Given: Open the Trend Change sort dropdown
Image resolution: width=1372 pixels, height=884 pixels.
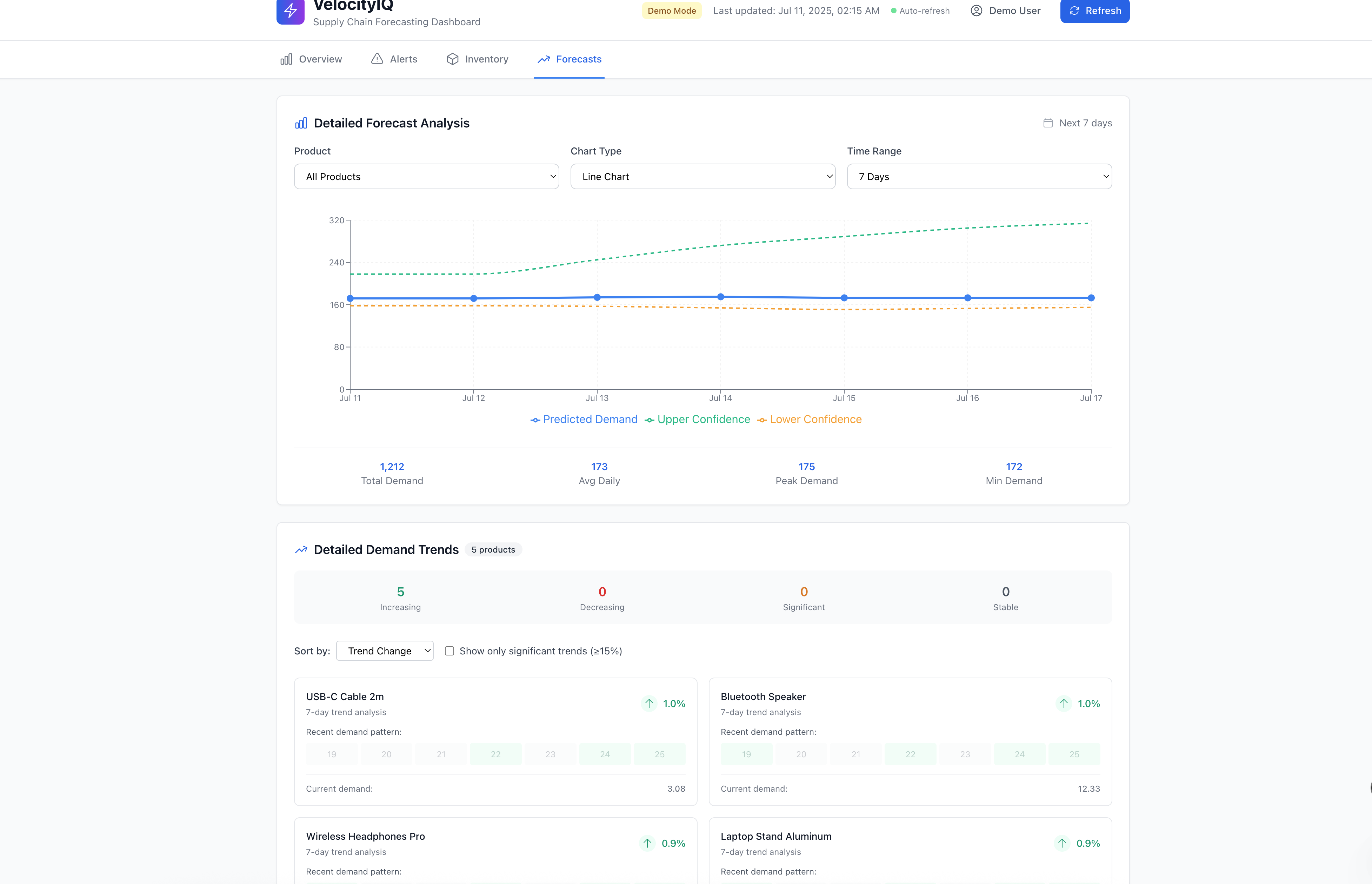Looking at the screenshot, I should (x=385, y=651).
